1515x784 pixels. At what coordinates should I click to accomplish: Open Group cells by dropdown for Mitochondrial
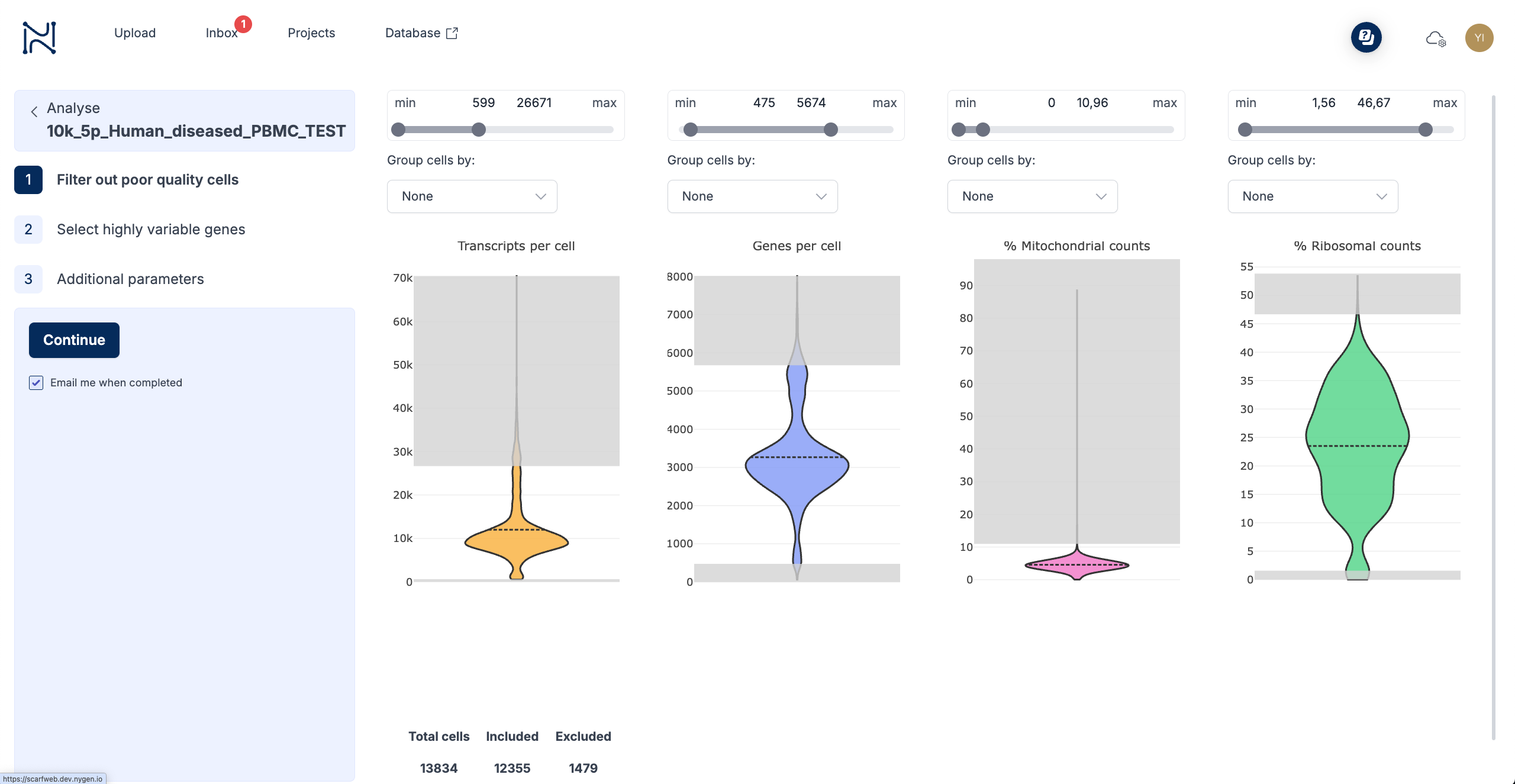(x=1032, y=196)
